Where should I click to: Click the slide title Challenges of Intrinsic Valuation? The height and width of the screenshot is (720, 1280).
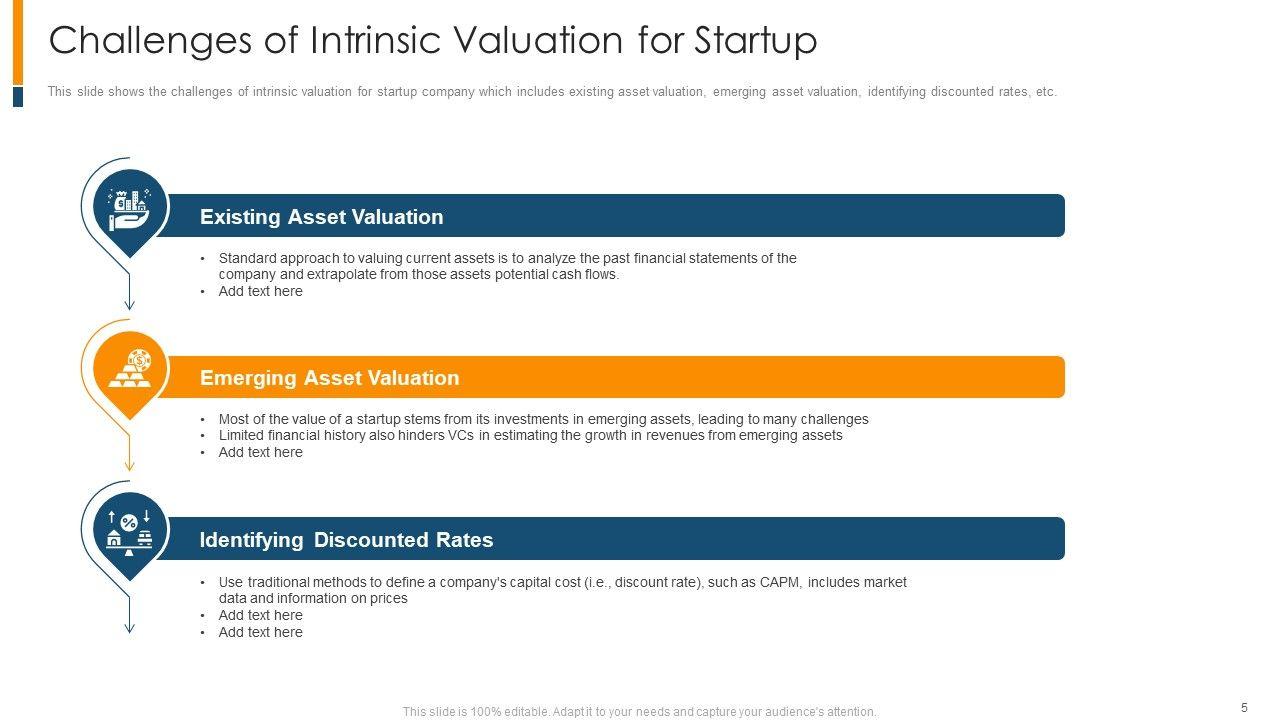tap(433, 40)
